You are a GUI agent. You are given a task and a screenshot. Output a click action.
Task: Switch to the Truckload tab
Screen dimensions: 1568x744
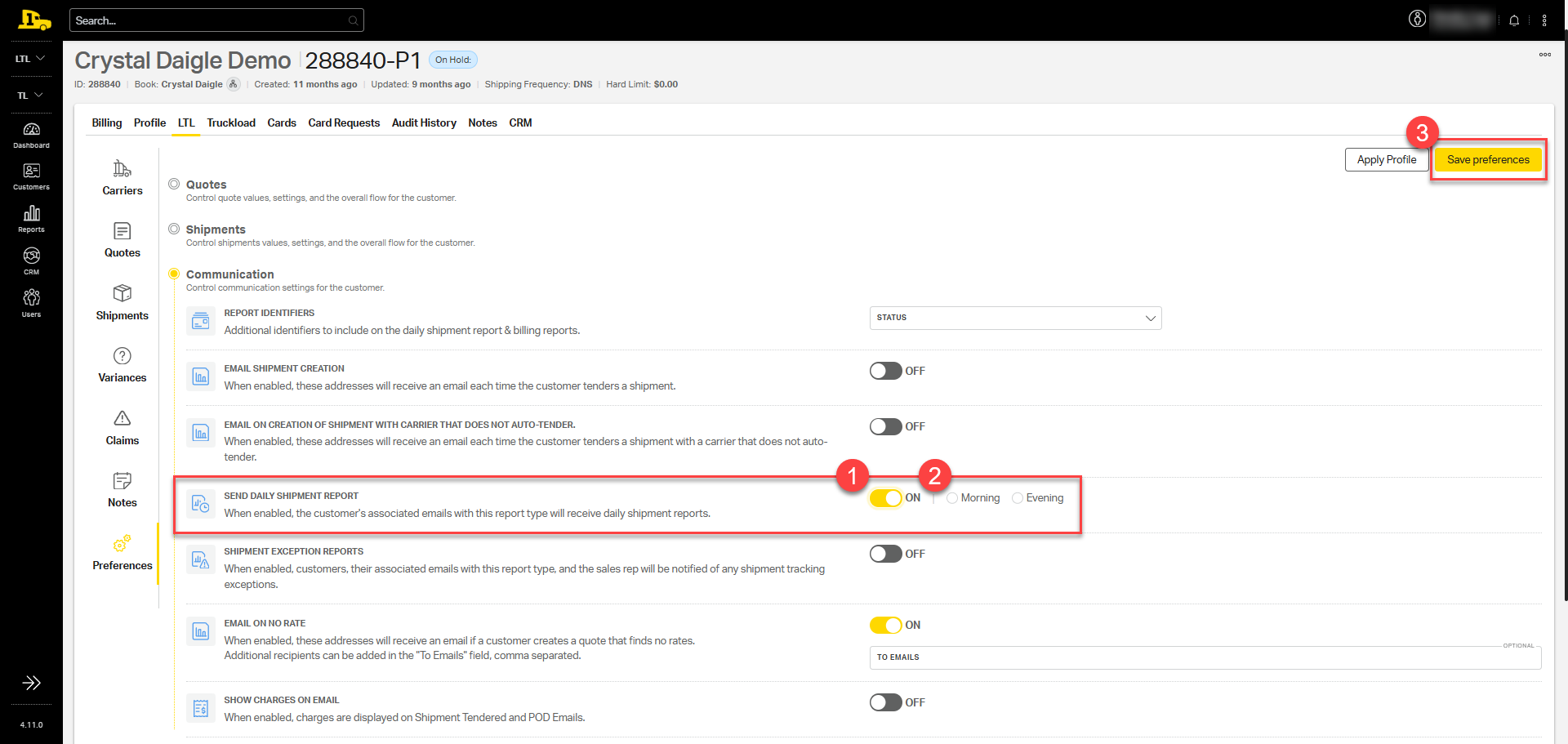tap(231, 123)
